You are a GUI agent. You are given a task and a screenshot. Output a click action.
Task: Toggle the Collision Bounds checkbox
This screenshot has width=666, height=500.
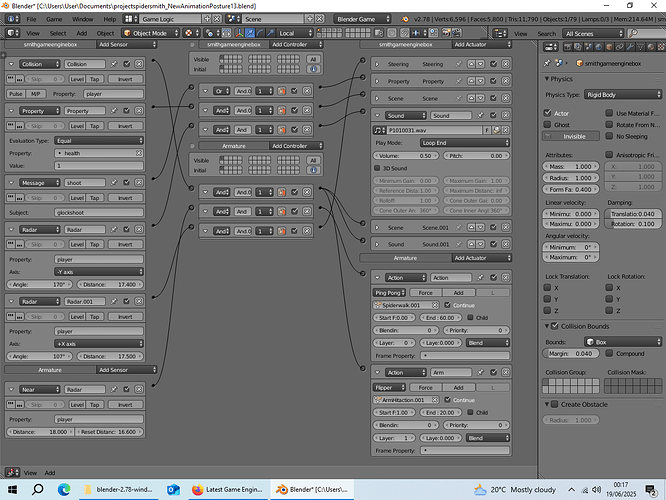click(x=555, y=326)
